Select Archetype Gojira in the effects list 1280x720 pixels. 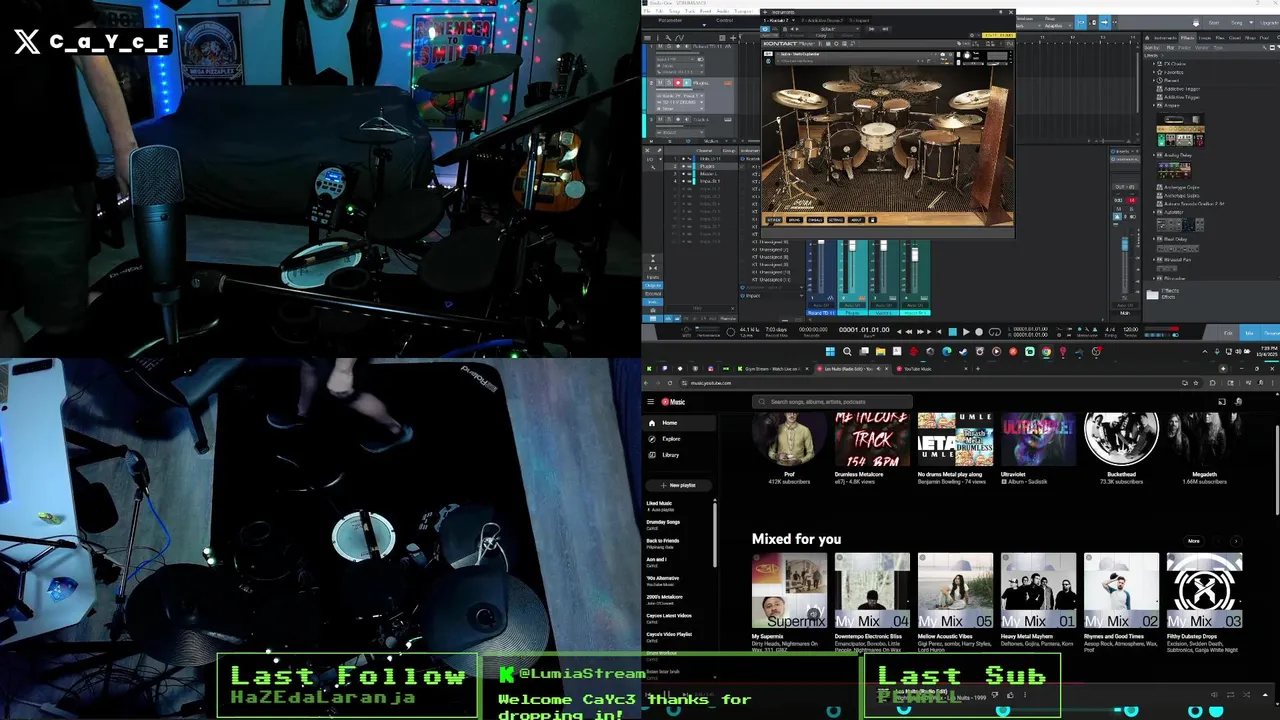(x=1180, y=187)
